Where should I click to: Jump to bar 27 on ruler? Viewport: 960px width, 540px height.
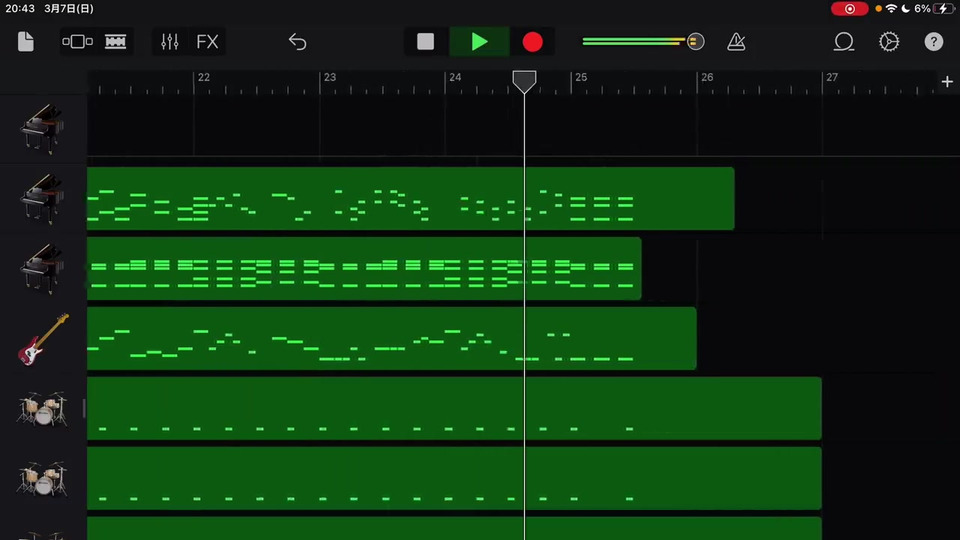tap(831, 78)
